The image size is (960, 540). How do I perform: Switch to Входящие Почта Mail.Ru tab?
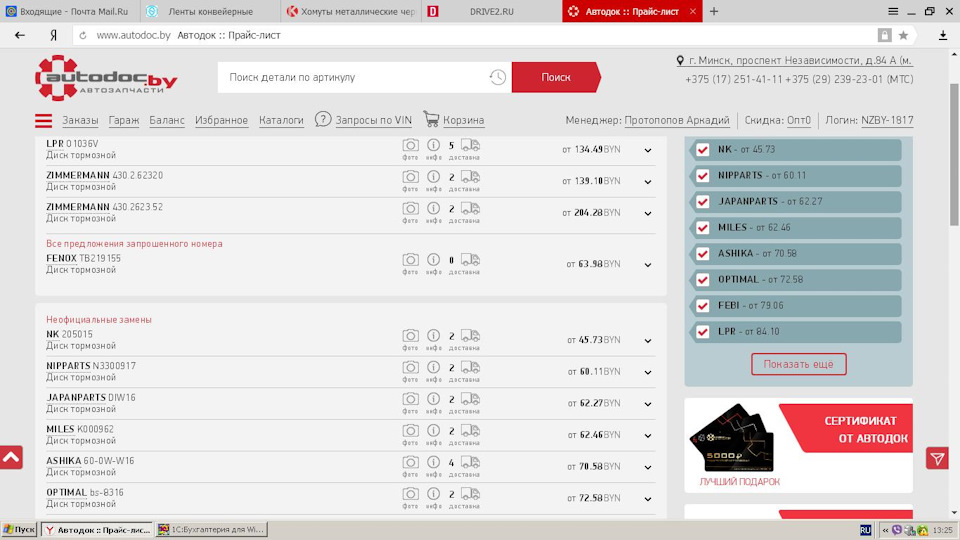(70, 12)
